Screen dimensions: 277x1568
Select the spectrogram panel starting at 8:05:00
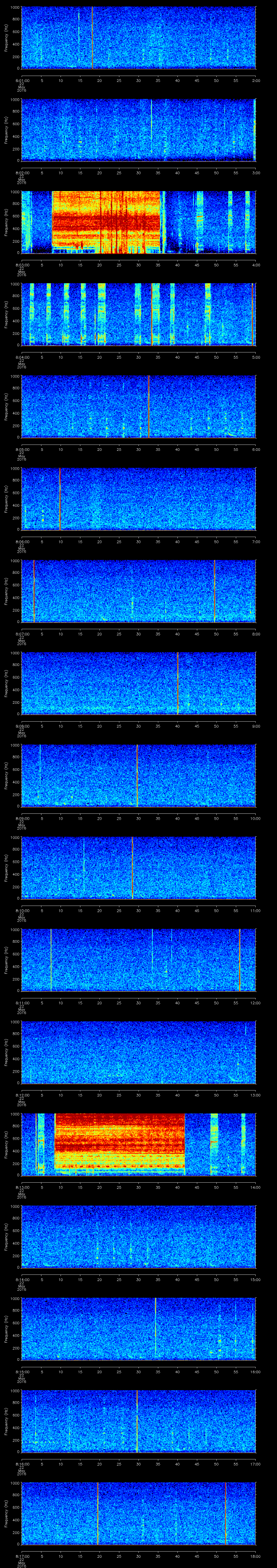pos(138,407)
